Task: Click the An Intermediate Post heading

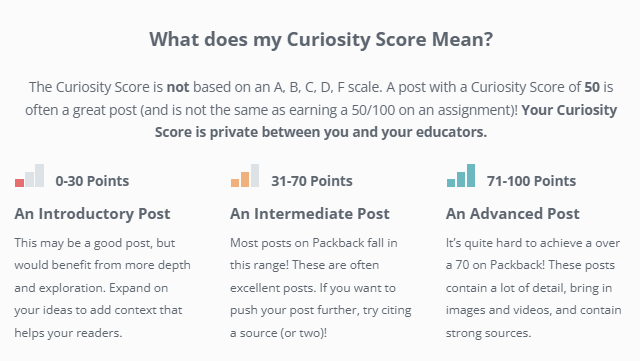Action: point(310,214)
